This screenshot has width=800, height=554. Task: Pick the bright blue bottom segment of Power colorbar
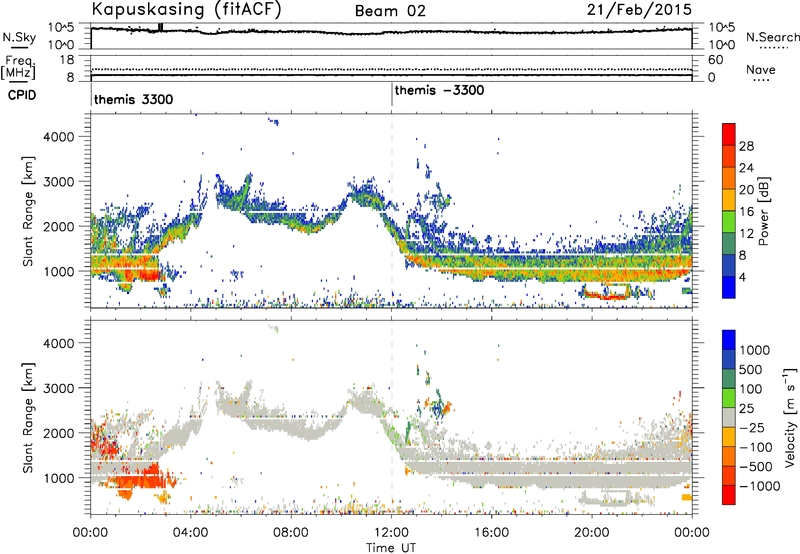point(729,287)
